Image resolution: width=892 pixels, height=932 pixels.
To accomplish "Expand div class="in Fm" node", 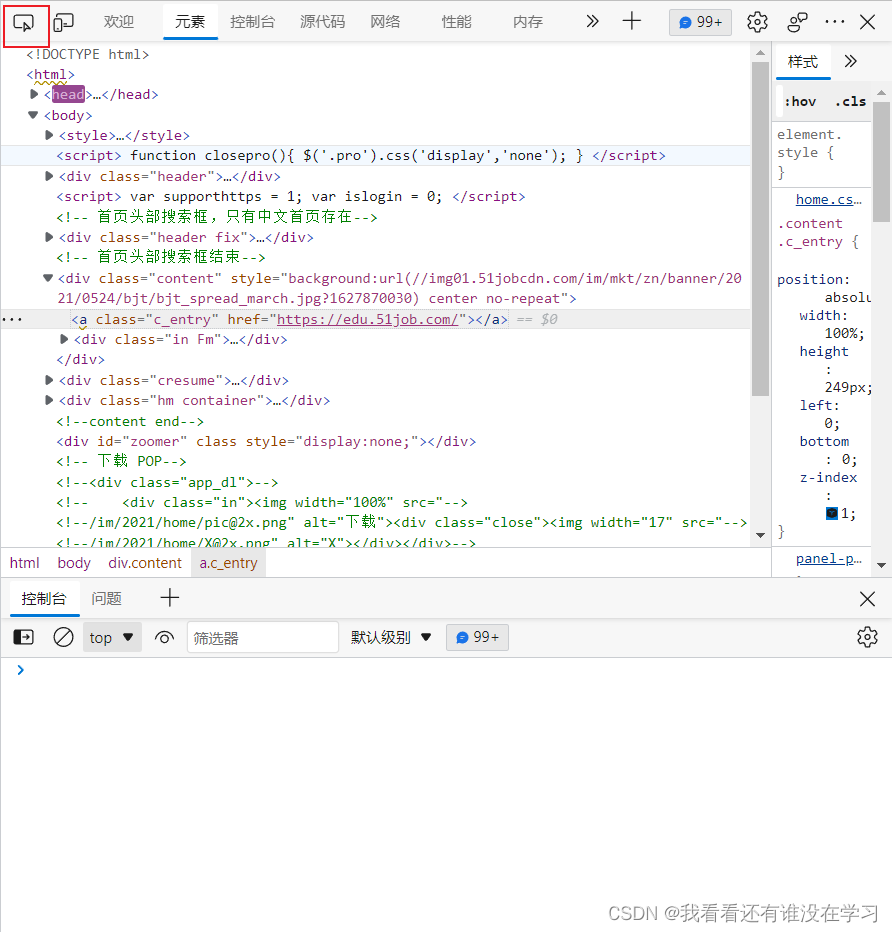I will [x=64, y=339].
